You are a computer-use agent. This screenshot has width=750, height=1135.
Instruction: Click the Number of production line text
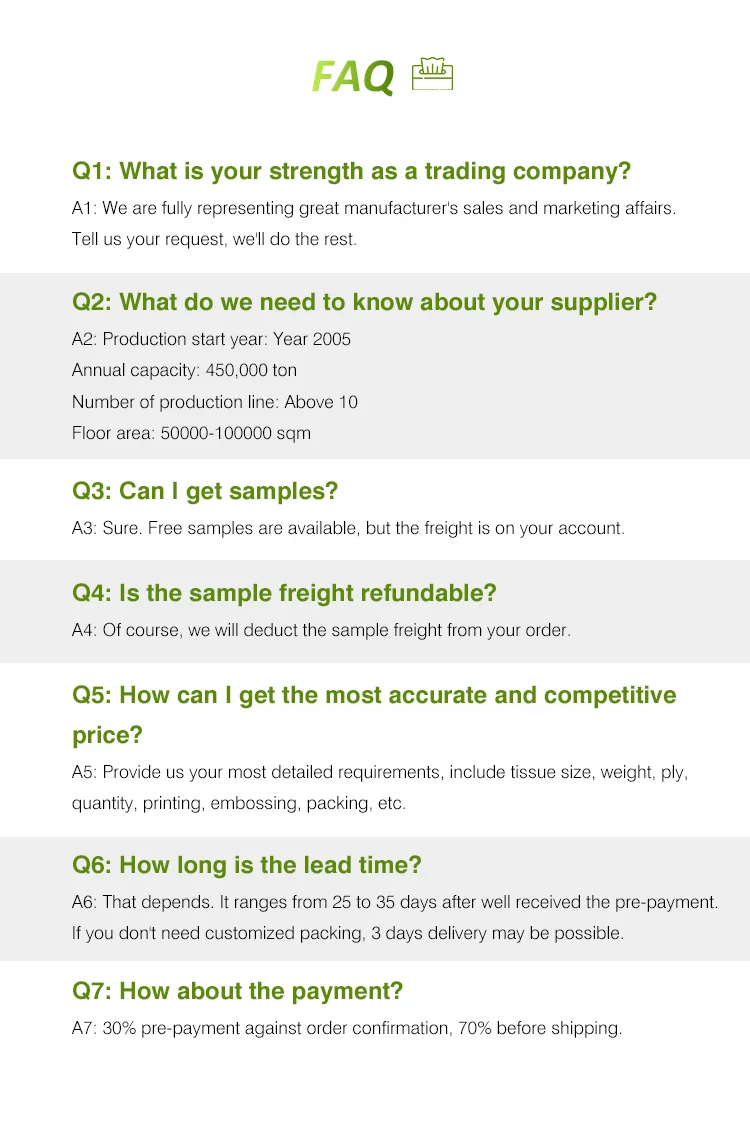(x=214, y=402)
